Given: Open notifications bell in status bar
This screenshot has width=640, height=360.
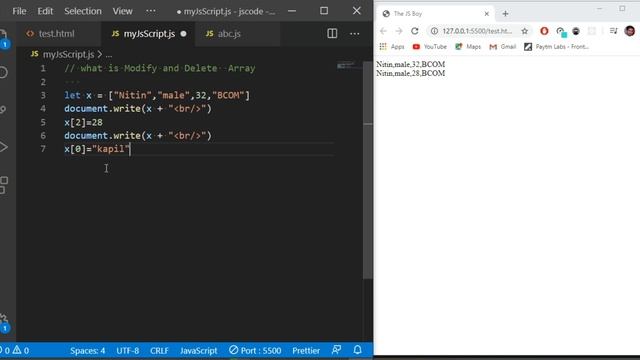Looking at the screenshot, I should 358,350.
